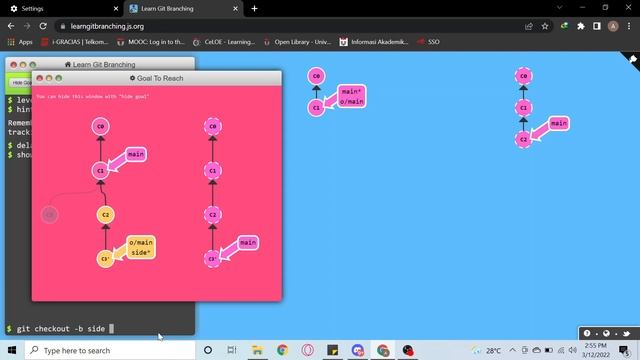Select yellow commit C2 in goal tree
The width and height of the screenshot is (640, 360).
click(105, 215)
